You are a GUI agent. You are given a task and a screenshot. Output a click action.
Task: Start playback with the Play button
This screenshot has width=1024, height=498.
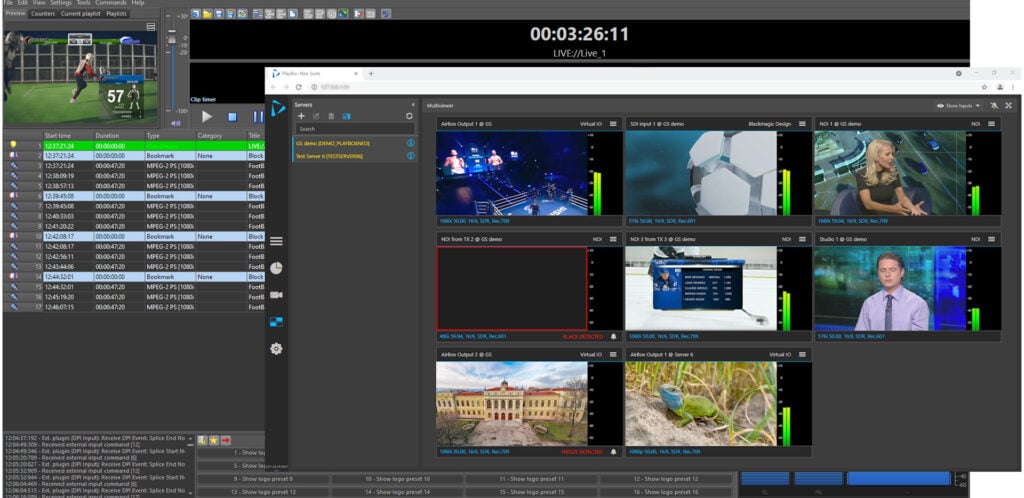coord(207,117)
